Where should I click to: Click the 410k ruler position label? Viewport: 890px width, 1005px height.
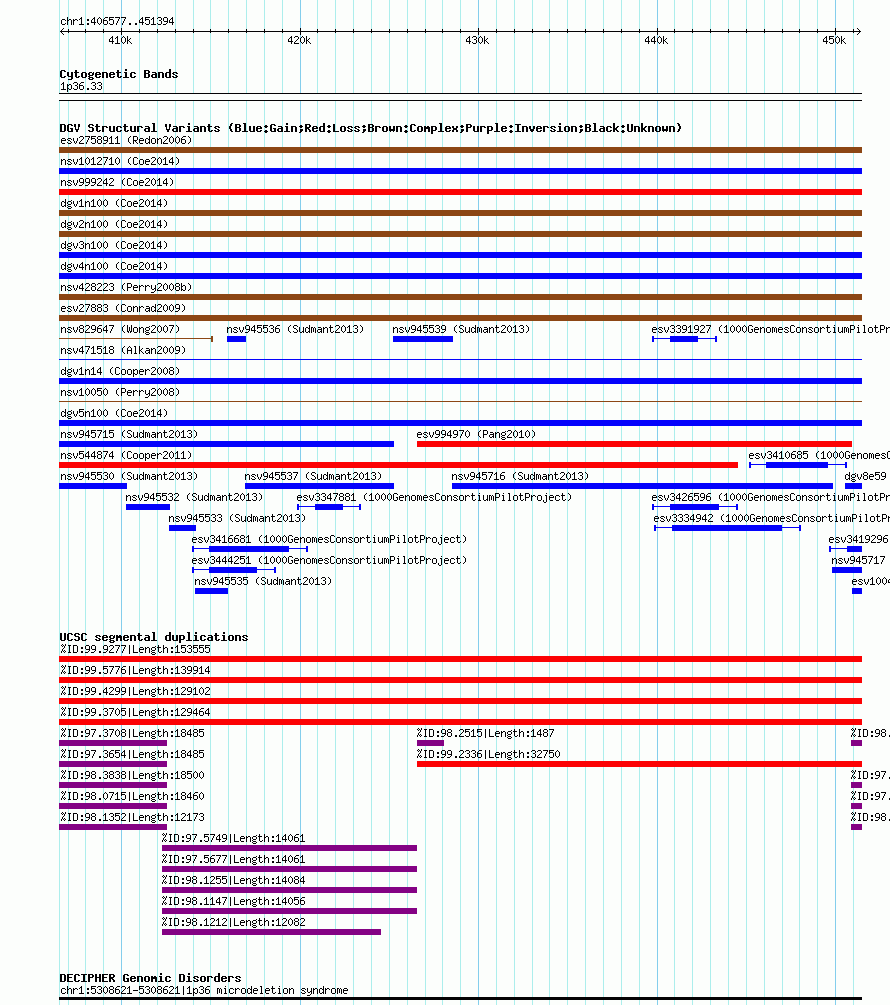(x=120, y=40)
